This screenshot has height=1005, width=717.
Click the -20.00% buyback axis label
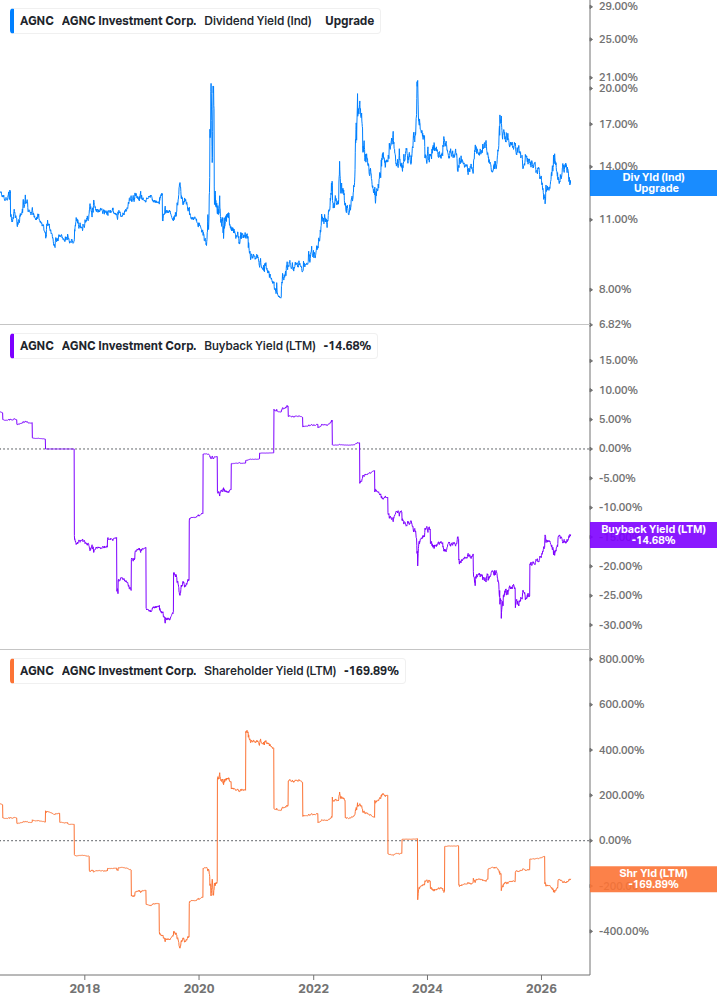(x=620, y=566)
